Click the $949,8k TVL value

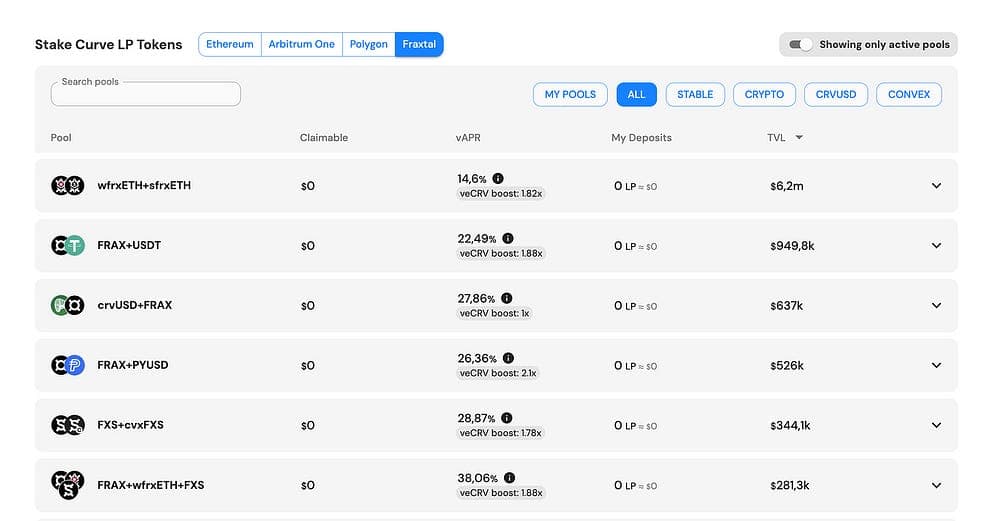coord(792,246)
